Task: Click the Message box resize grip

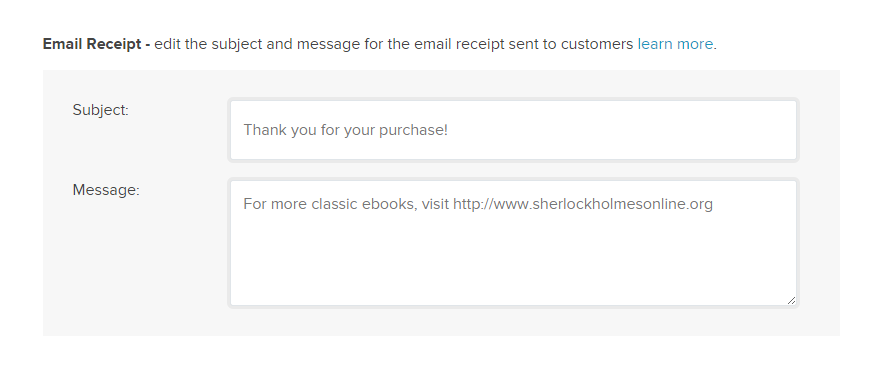Action: [x=791, y=301]
